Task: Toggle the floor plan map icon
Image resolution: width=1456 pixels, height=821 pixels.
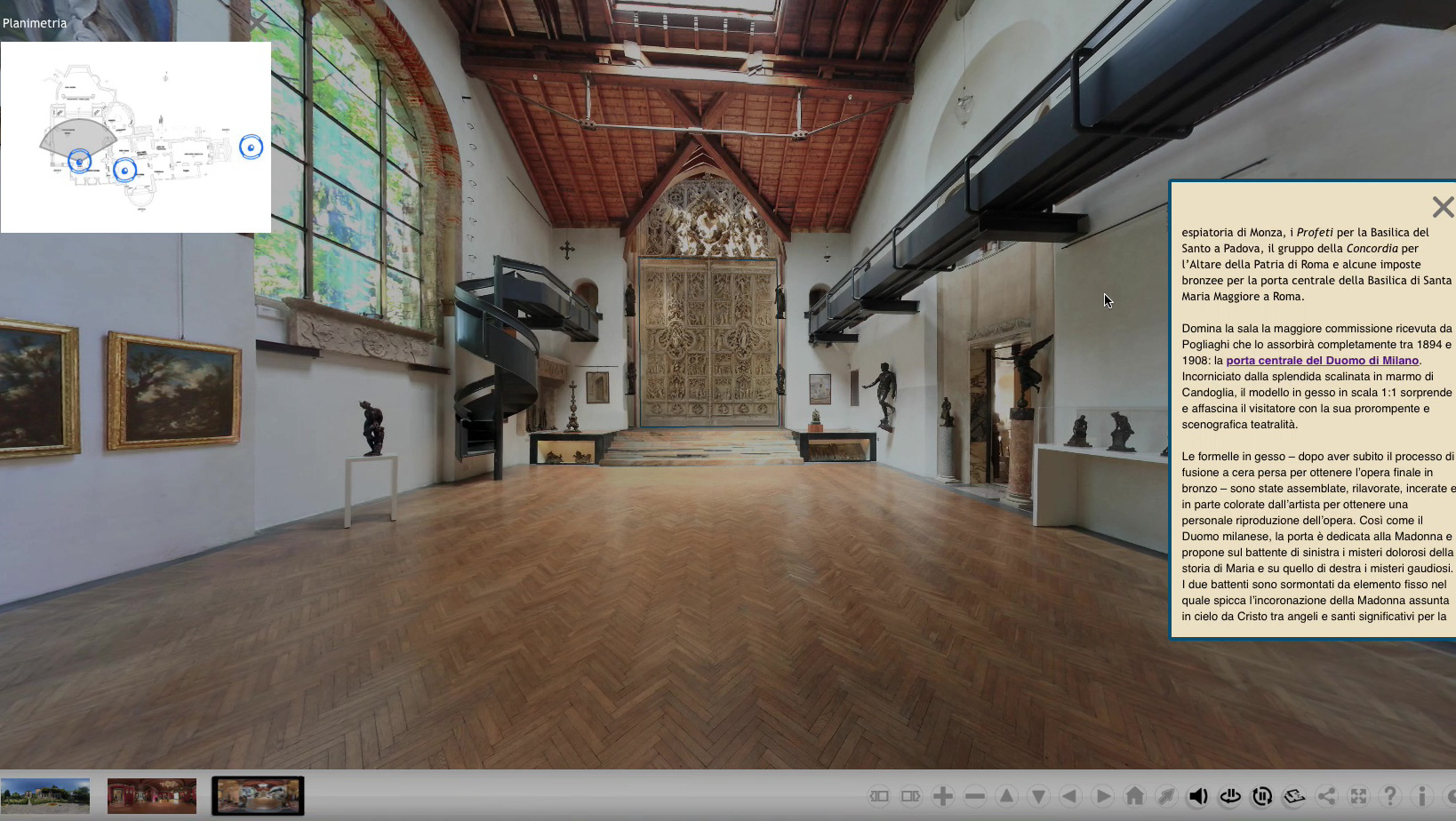Action: pos(1294,796)
